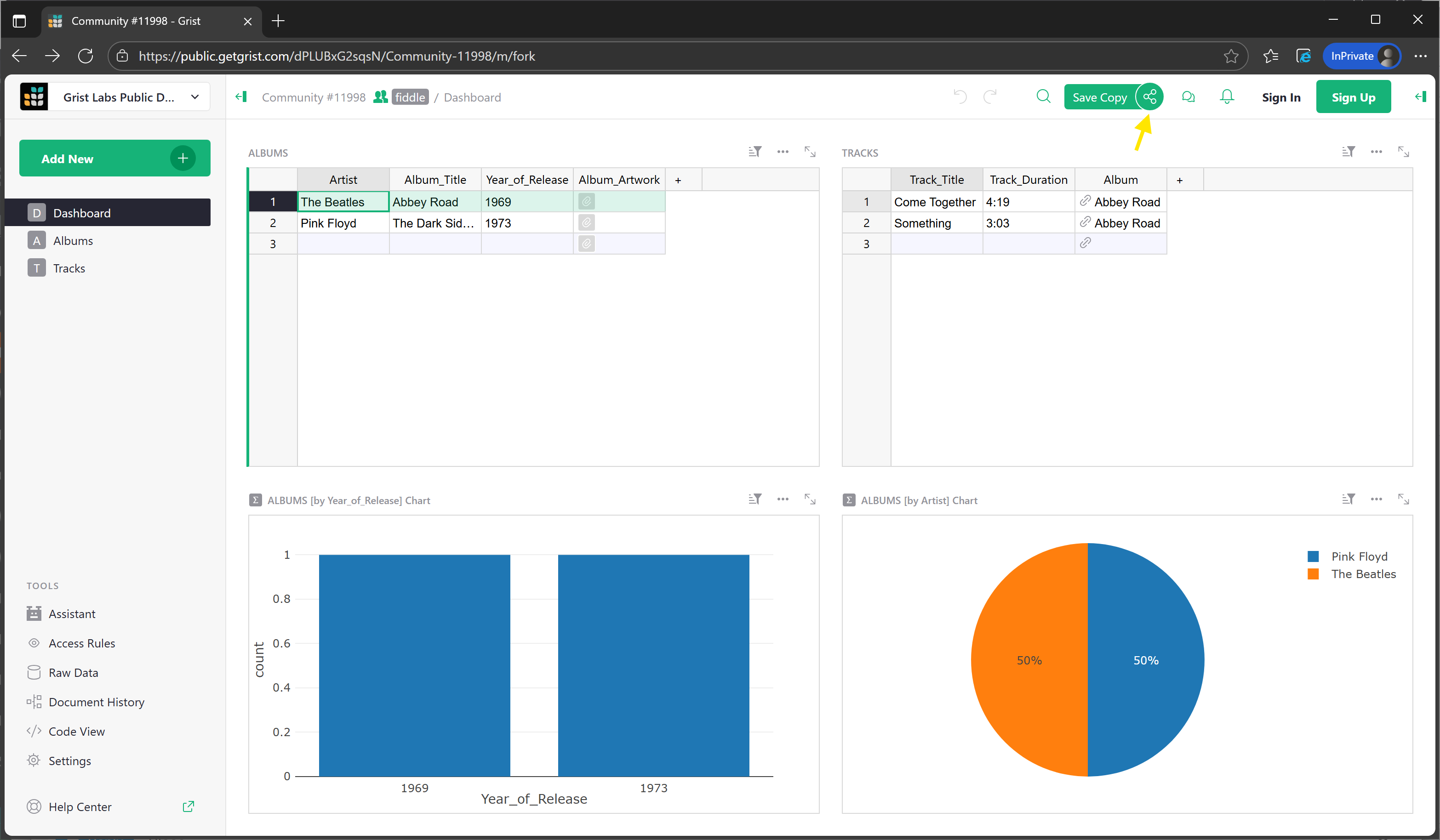The image size is (1440, 840).
Task: Click the Sign Up button
Action: pyautogui.click(x=1352, y=97)
